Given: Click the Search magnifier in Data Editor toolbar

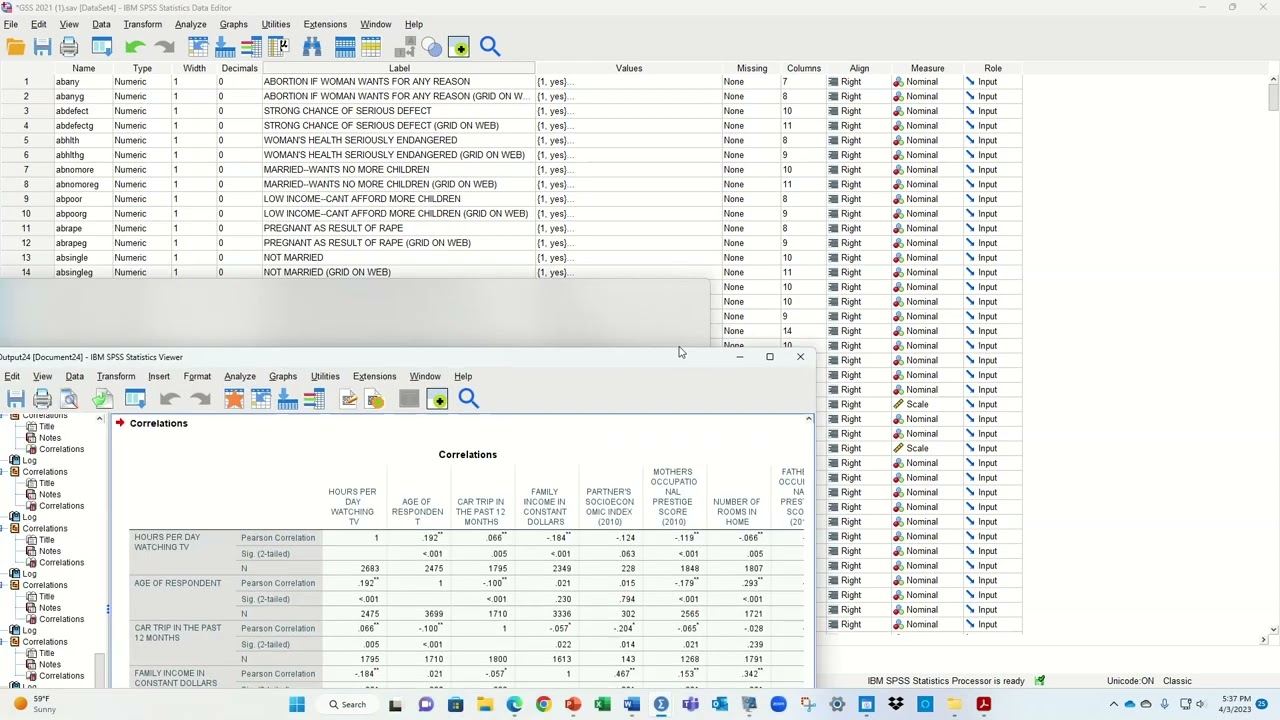Looking at the screenshot, I should click(x=490, y=46).
